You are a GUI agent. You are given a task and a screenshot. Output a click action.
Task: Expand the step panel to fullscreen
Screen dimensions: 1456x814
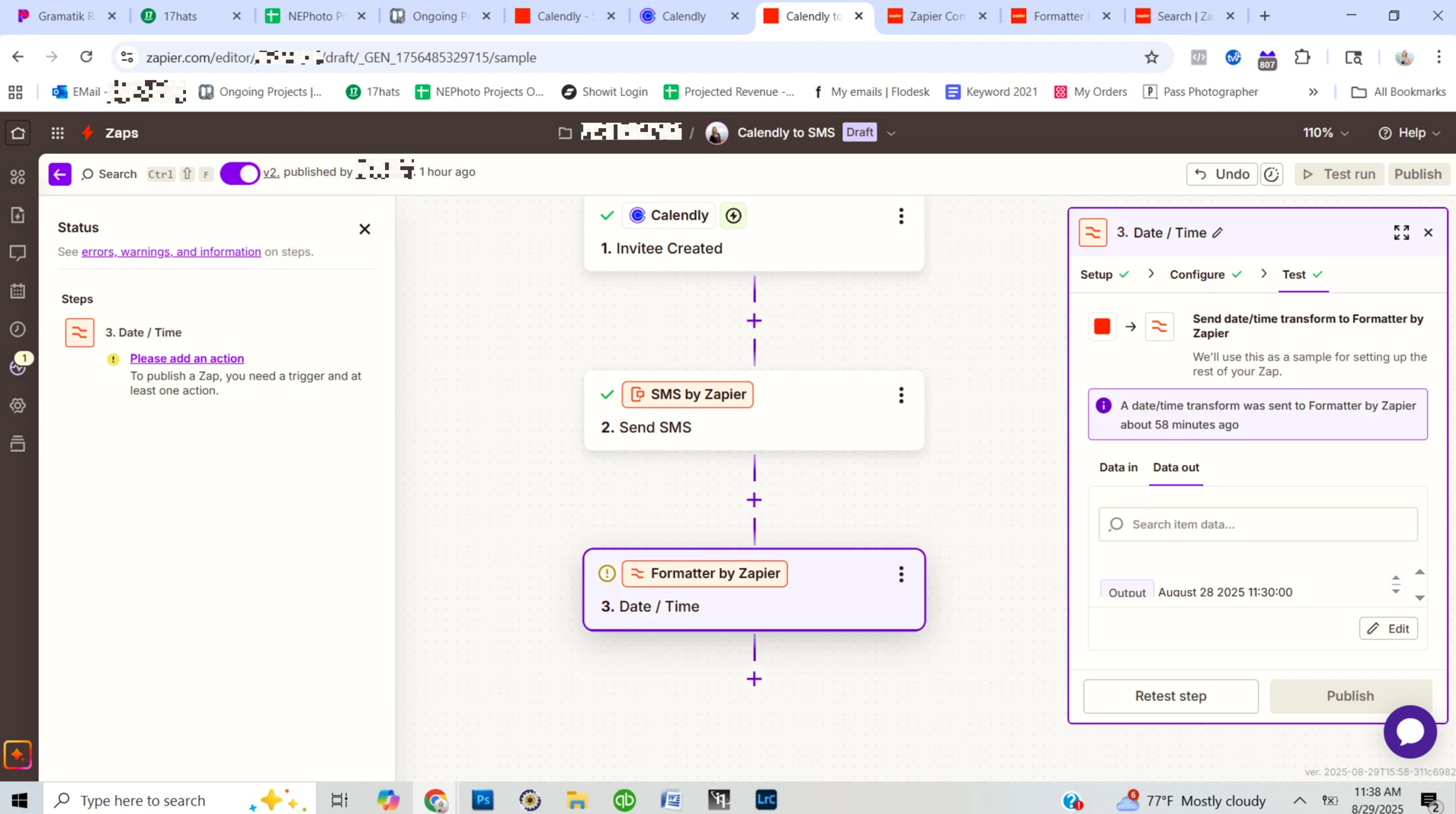1401,232
